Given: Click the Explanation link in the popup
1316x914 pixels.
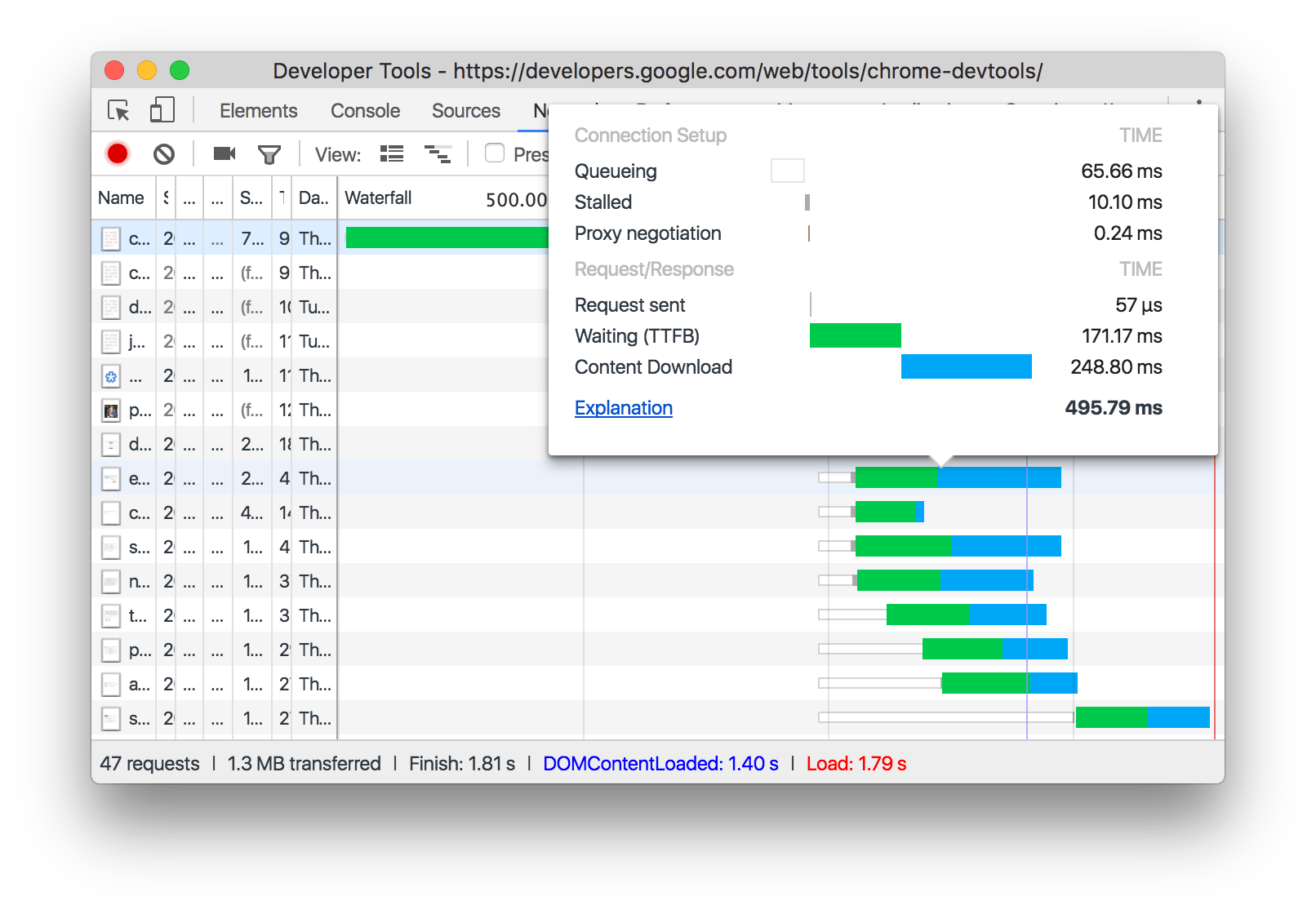Looking at the screenshot, I should [x=623, y=407].
